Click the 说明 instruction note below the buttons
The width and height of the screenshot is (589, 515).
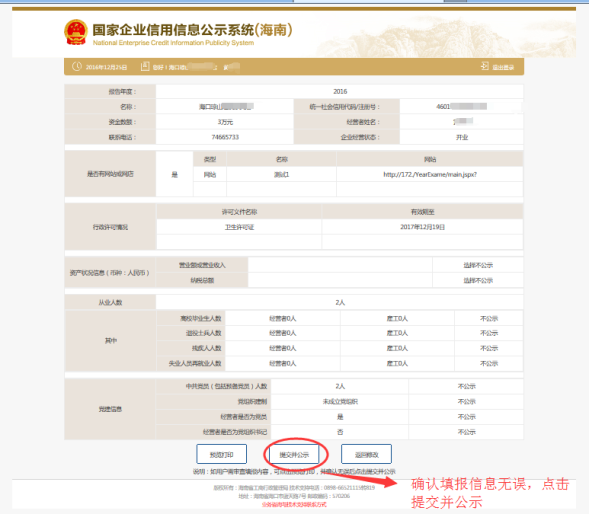pos(294,471)
